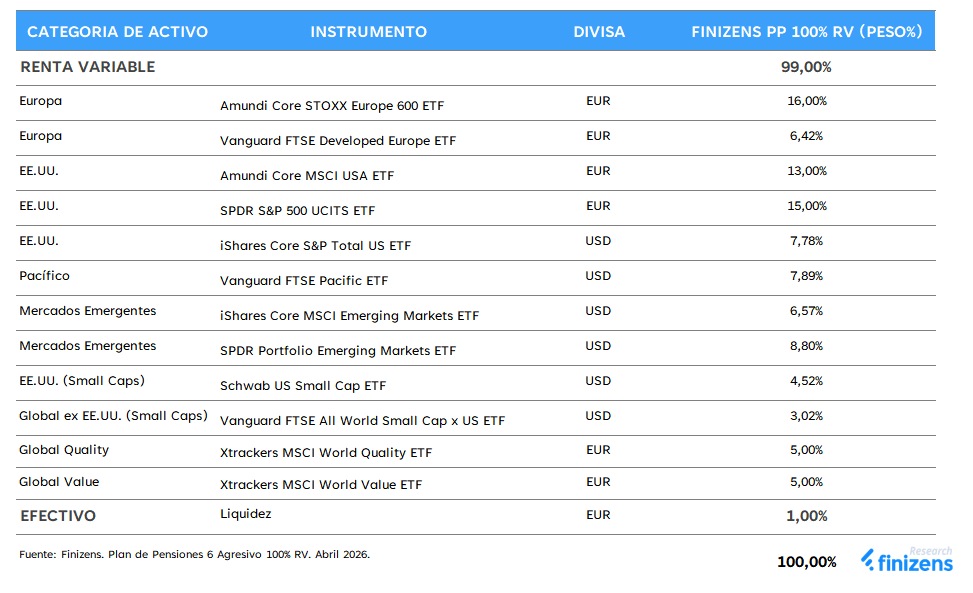Screen dimensions: 973x593
Task: Click the 3,02% weight cell
Action: coord(806,416)
